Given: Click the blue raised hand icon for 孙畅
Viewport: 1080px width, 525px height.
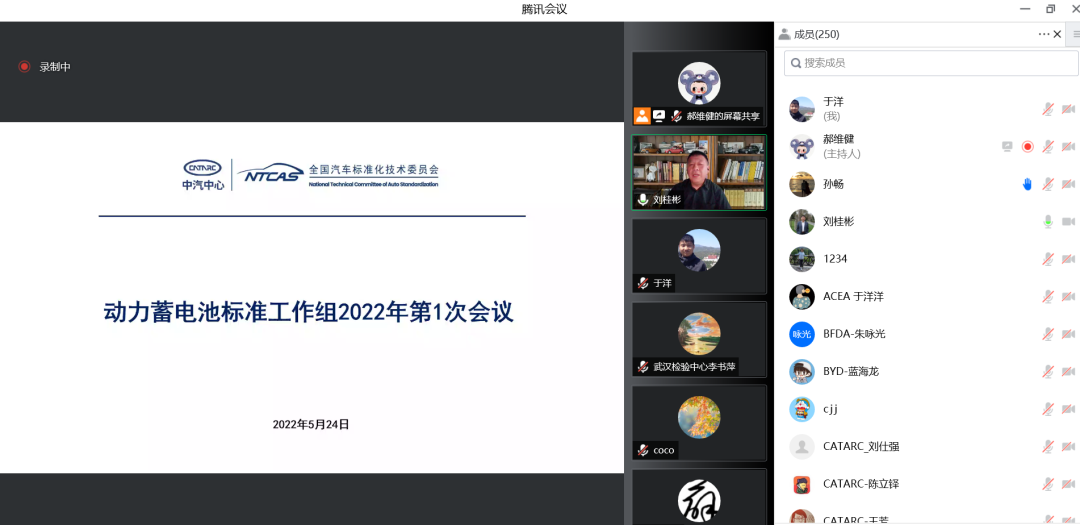Looking at the screenshot, I should pyautogui.click(x=1027, y=184).
